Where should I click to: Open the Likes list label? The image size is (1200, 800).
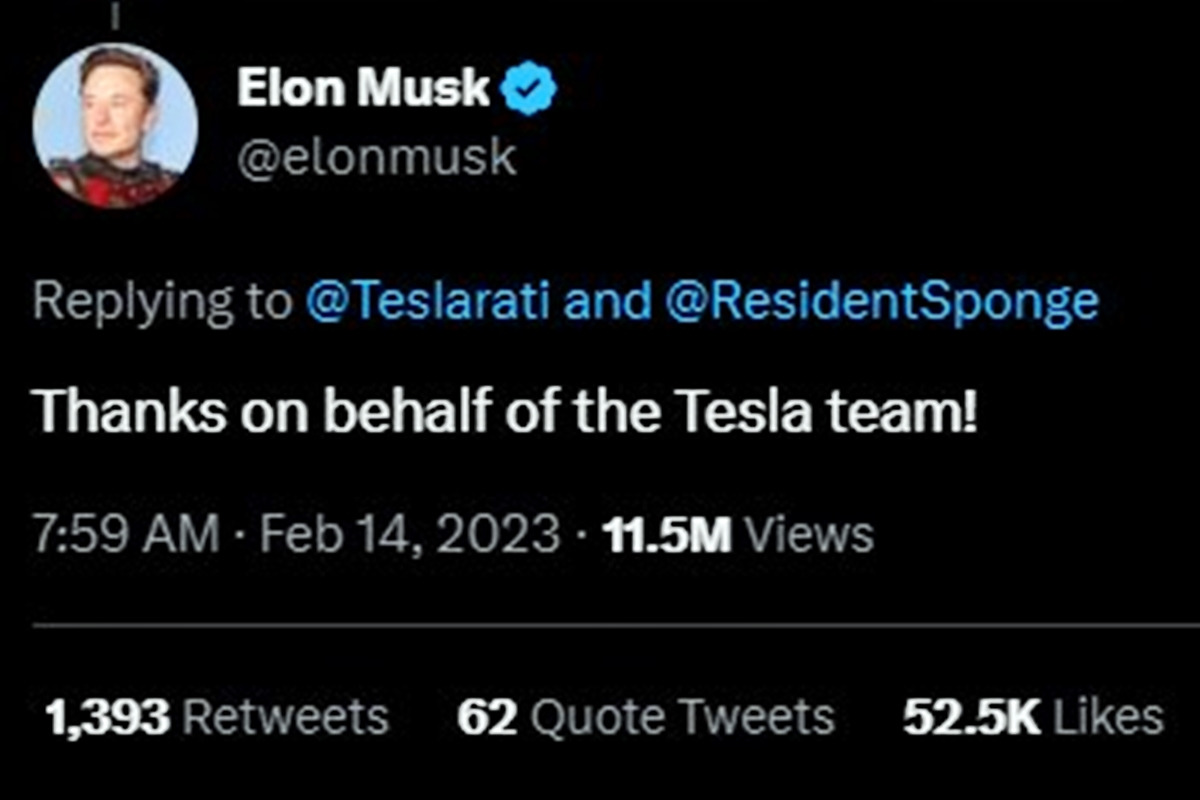coord(1107,717)
